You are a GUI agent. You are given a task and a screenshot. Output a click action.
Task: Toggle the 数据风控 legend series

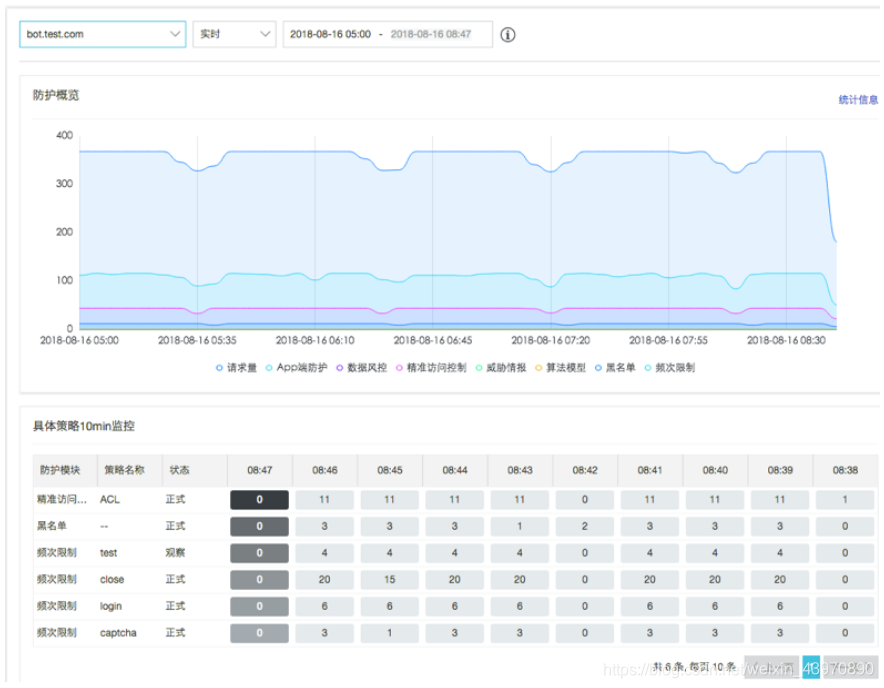pyautogui.click(x=361, y=368)
